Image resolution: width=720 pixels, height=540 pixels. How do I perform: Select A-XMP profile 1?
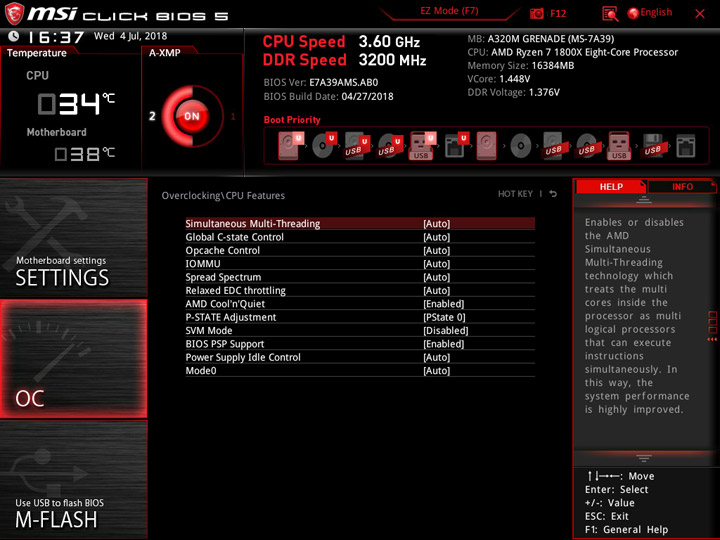[x=233, y=116]
